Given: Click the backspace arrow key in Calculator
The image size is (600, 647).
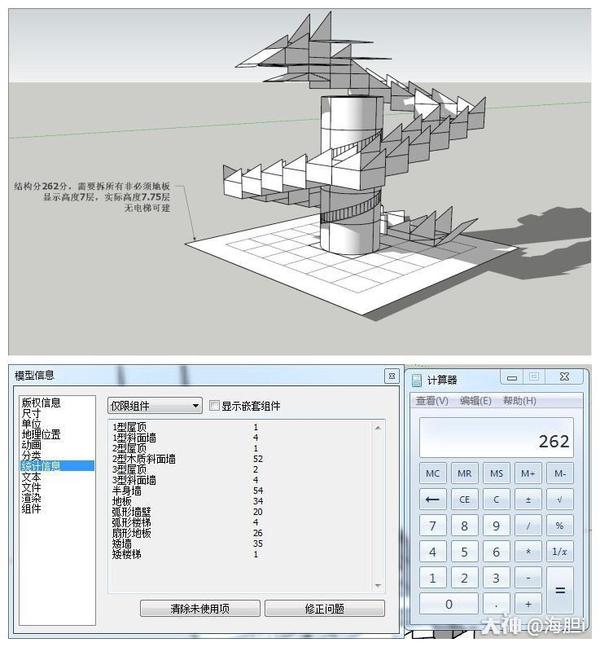Looking at the screenshot, I should [433, 499].
